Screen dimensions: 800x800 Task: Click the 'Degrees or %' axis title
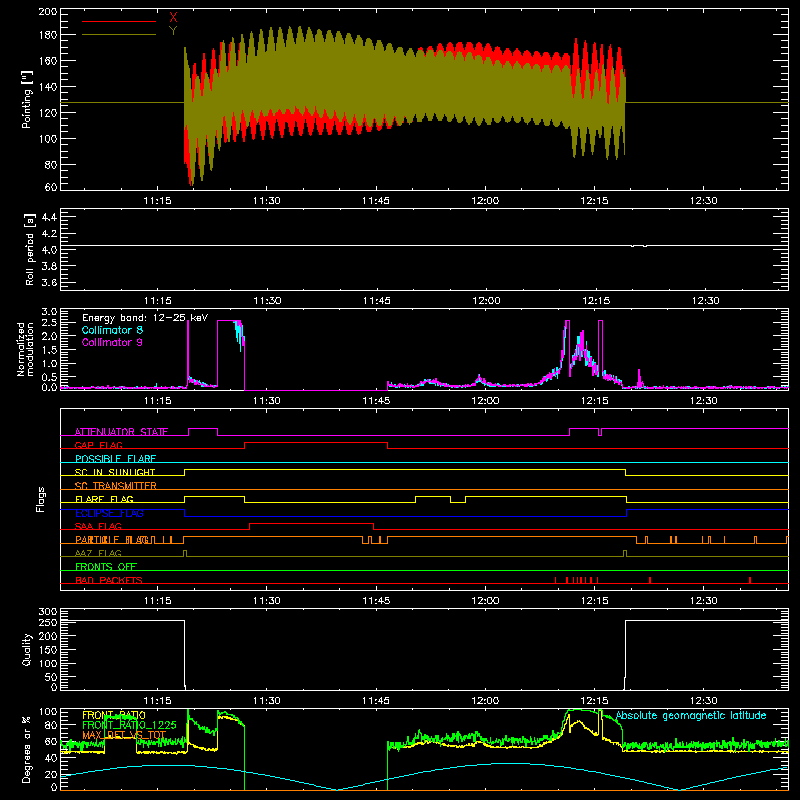(27, 749)
